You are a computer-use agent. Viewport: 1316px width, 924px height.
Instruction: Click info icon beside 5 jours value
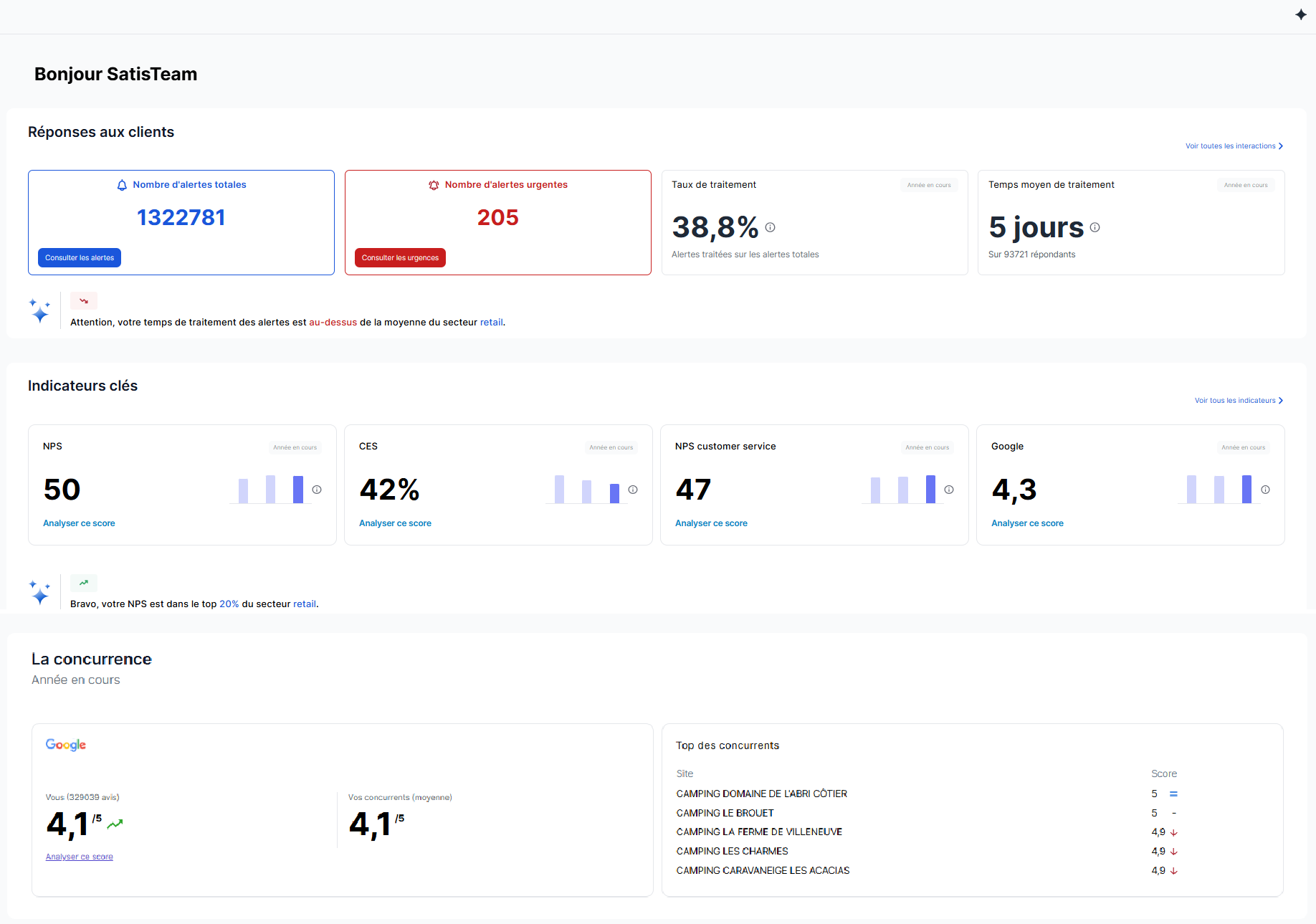tap(1095, 227)
